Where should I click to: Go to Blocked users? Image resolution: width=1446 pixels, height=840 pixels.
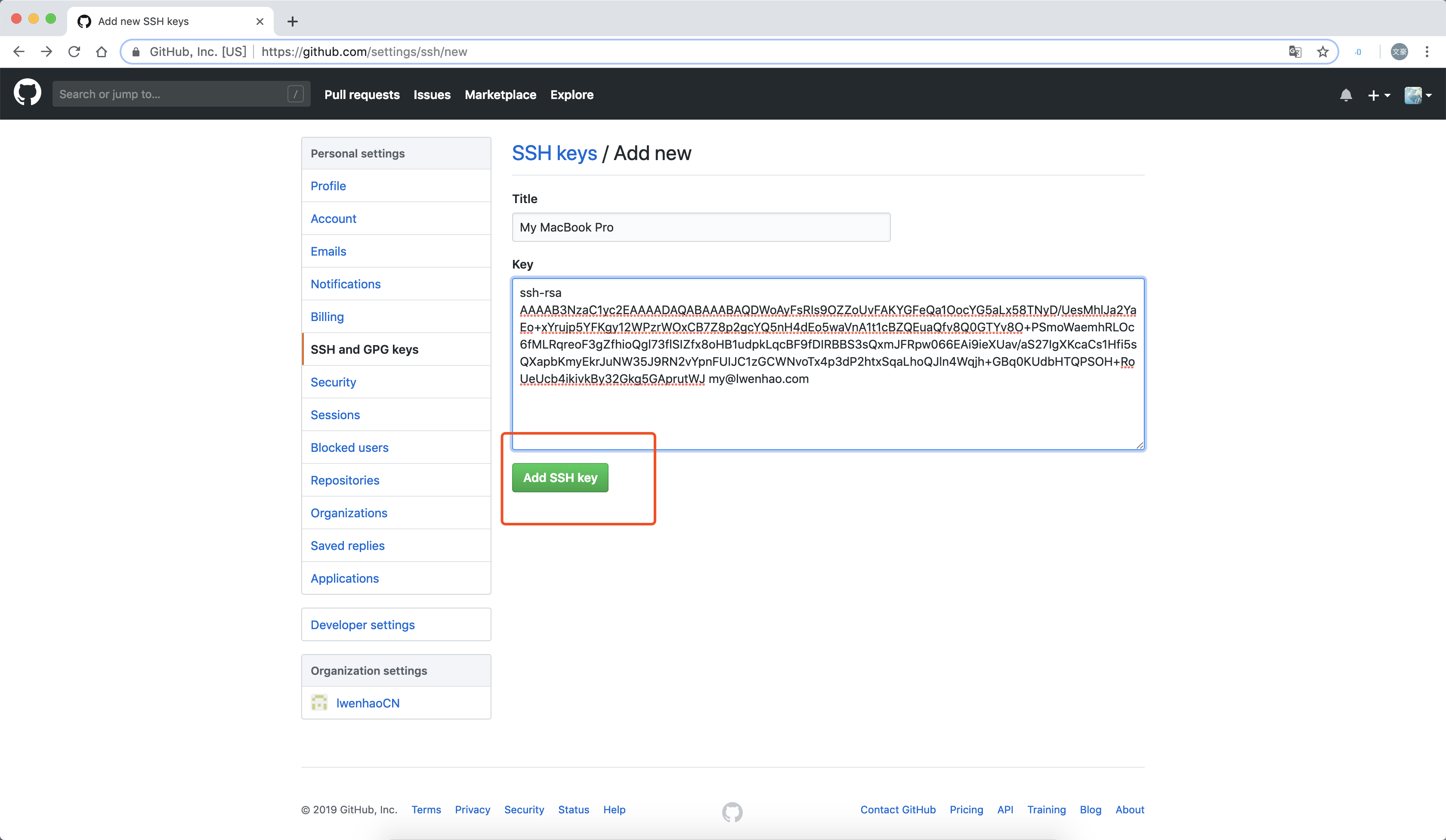click(x=396, y=448)
